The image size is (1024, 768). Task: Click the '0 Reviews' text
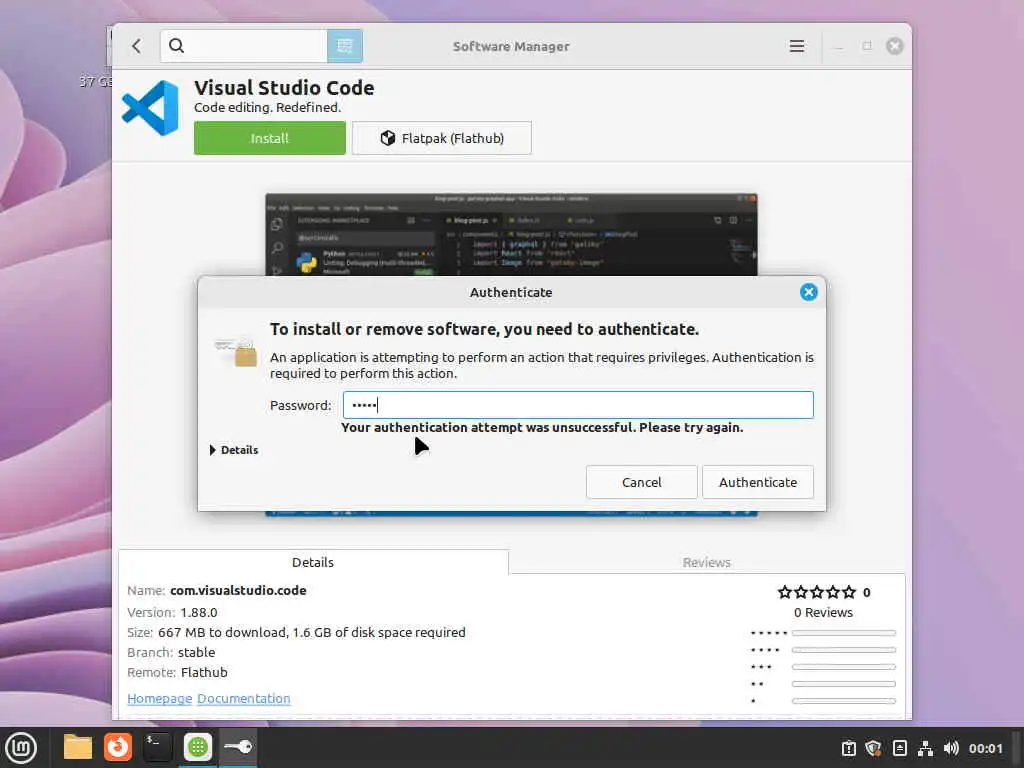[823, 613]
